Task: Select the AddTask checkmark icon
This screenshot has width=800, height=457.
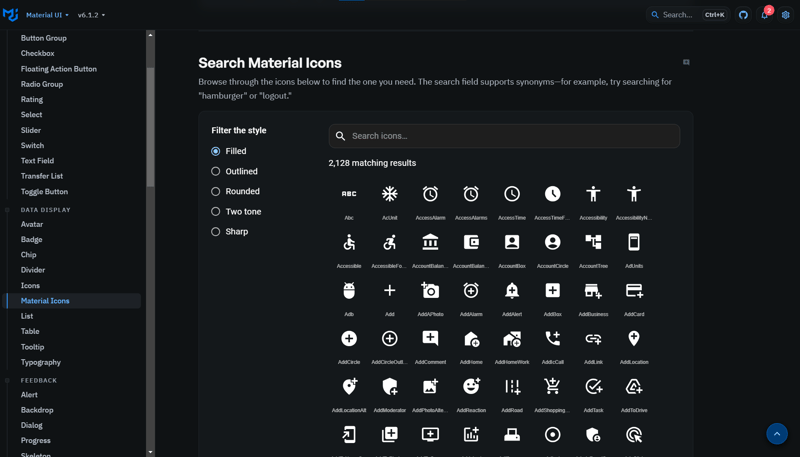Action: 593,387
